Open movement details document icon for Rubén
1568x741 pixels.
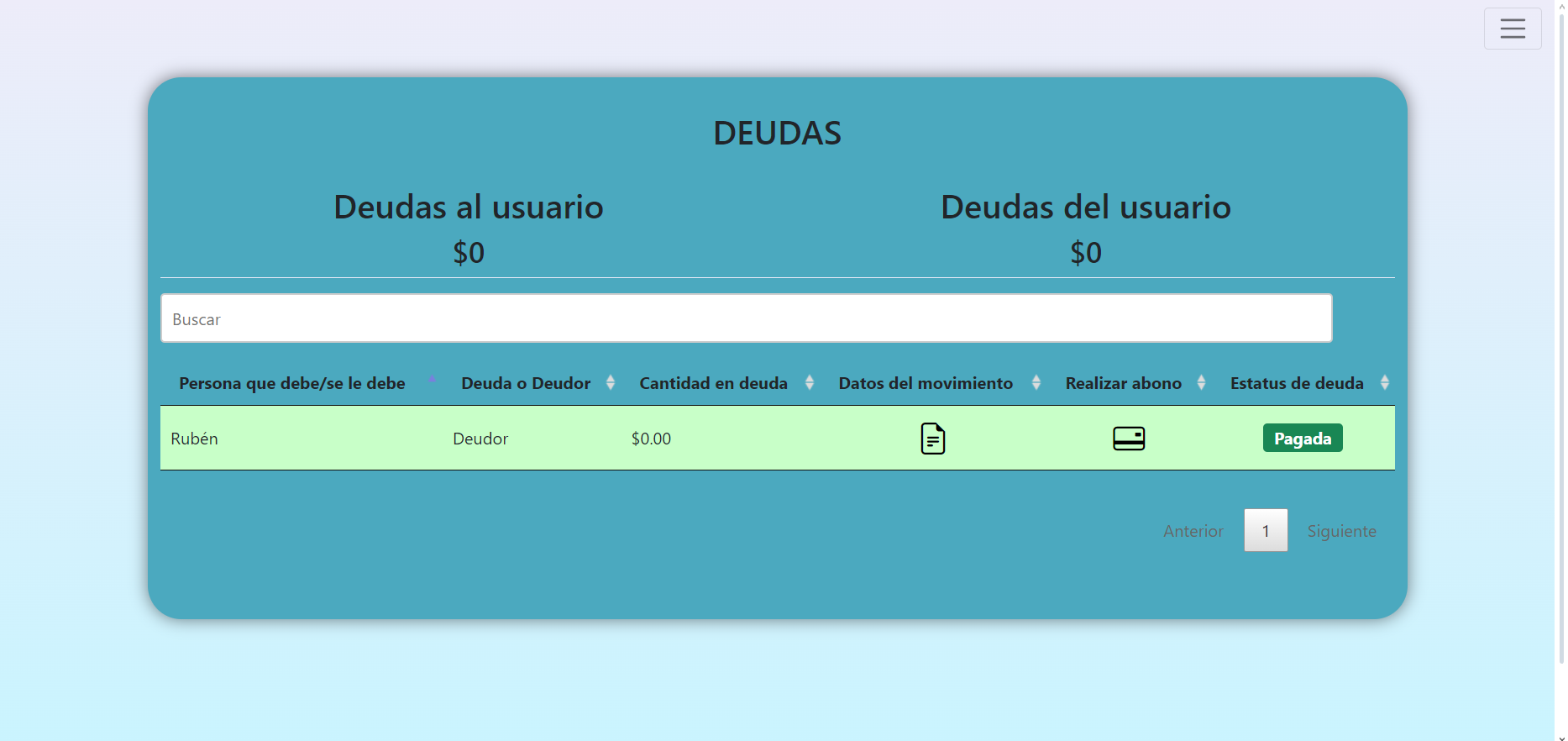pyautogui.click(x=932, y=439)
